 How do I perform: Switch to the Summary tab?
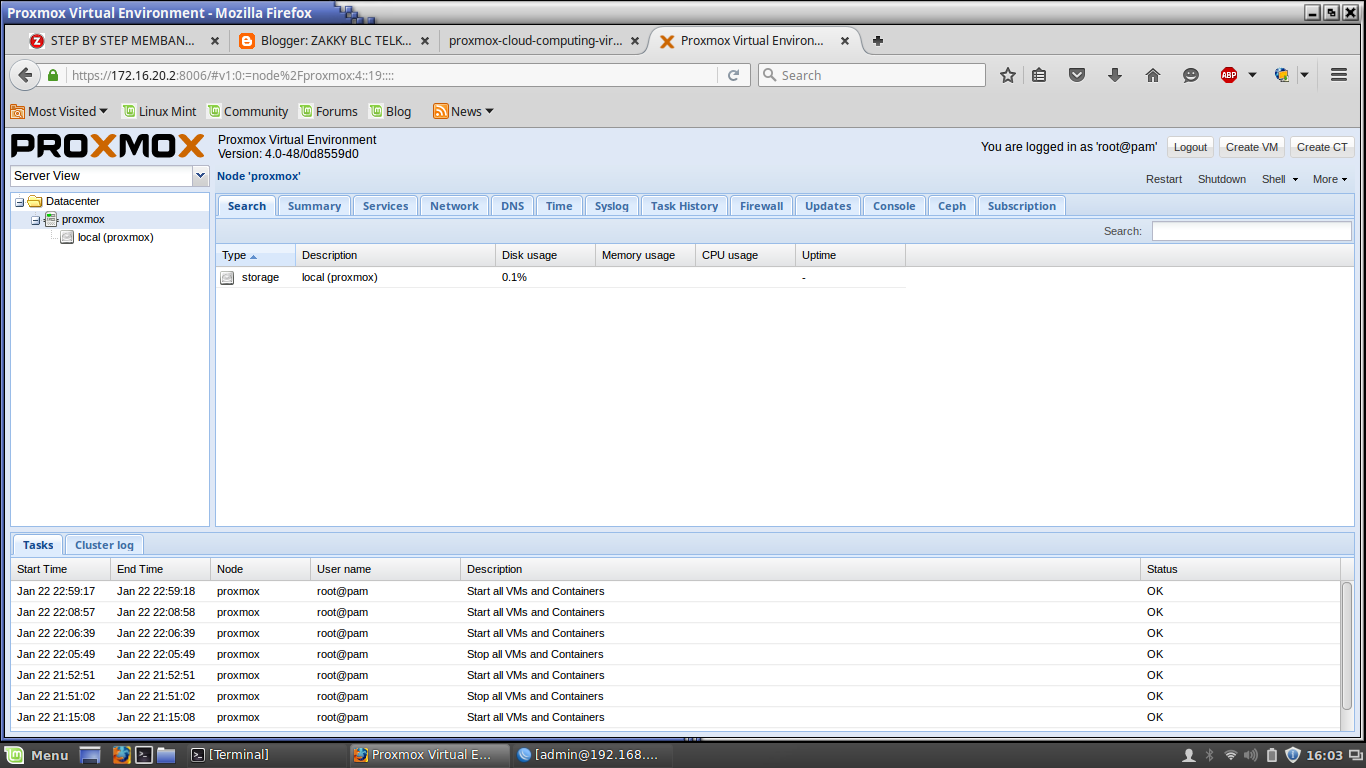click(314, 206)
